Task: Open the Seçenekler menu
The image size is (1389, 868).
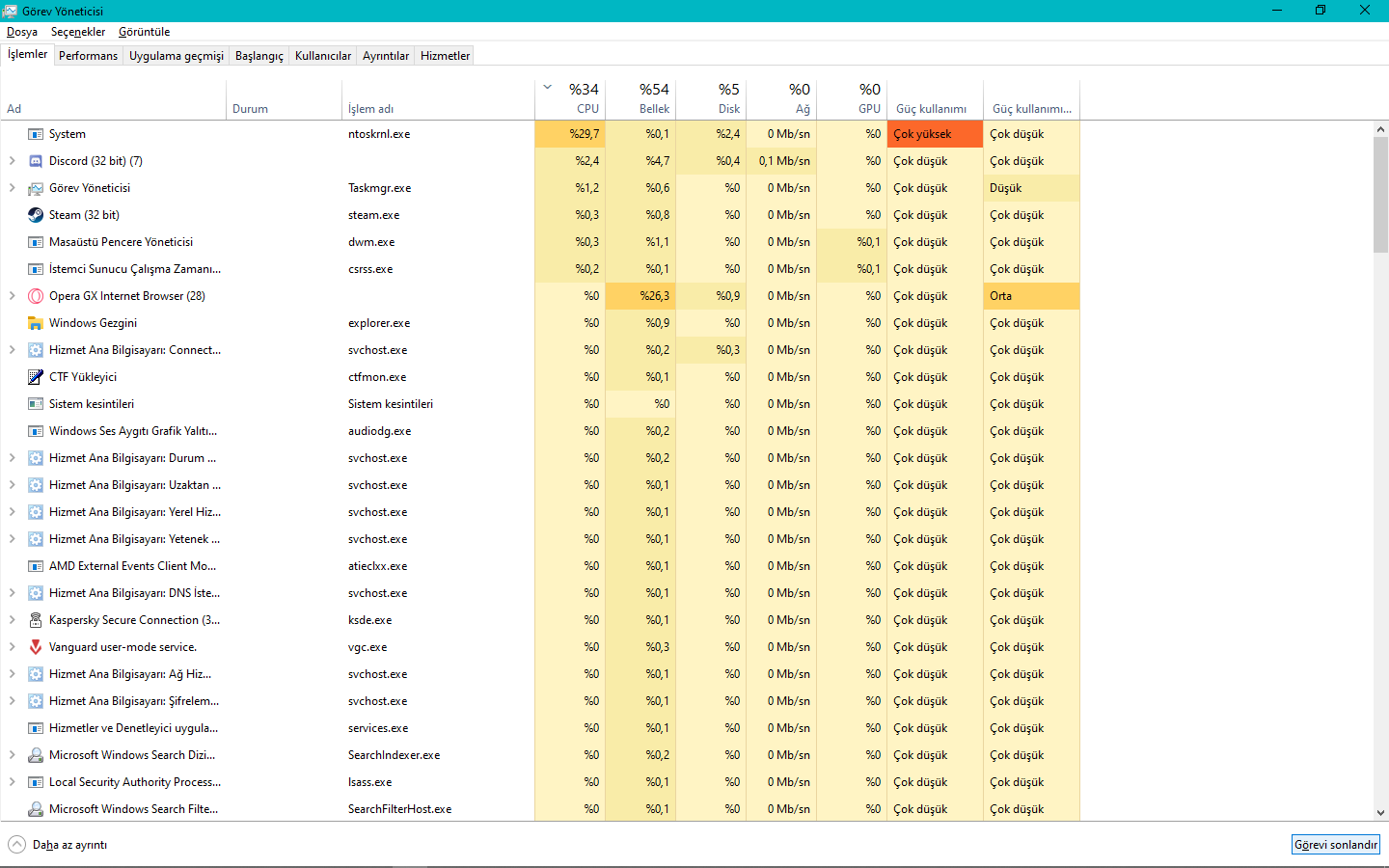Action: 78,32
